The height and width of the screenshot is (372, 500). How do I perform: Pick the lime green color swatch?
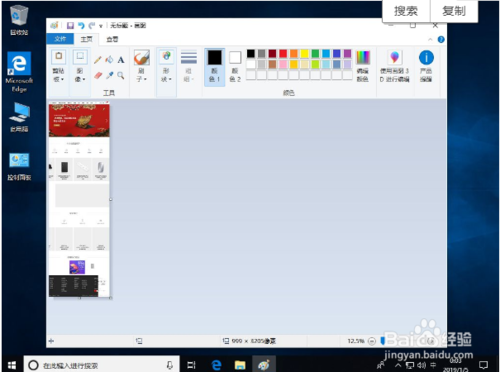(x=315, y=64)
